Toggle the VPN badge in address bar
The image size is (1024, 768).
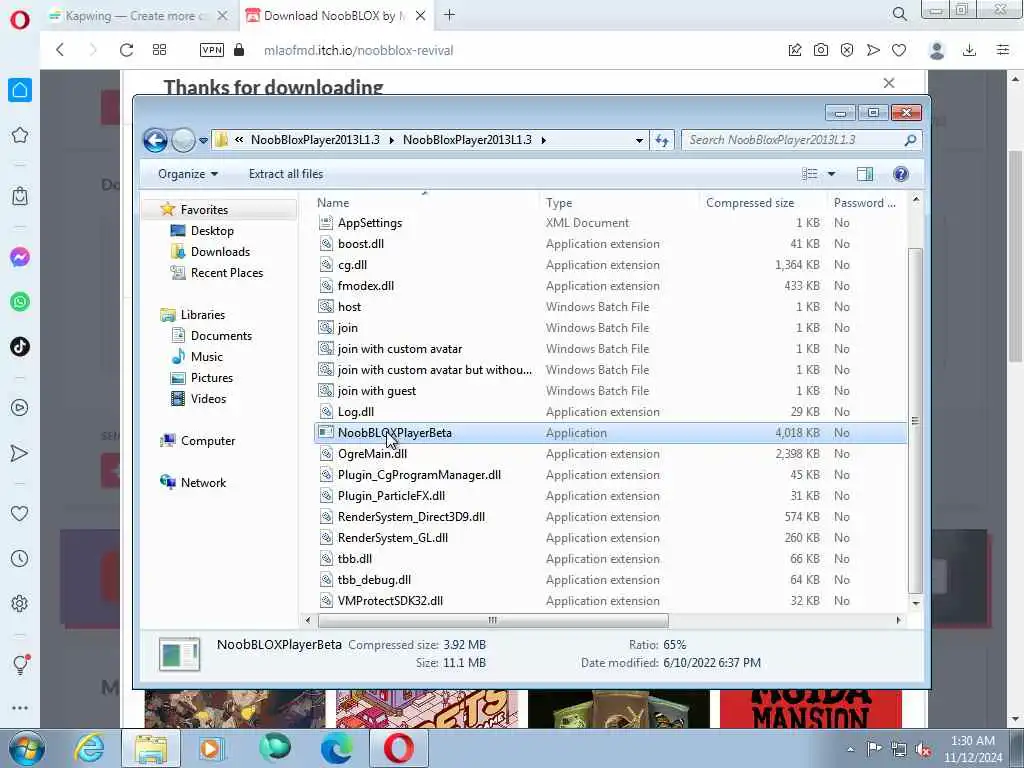point(212,50)
